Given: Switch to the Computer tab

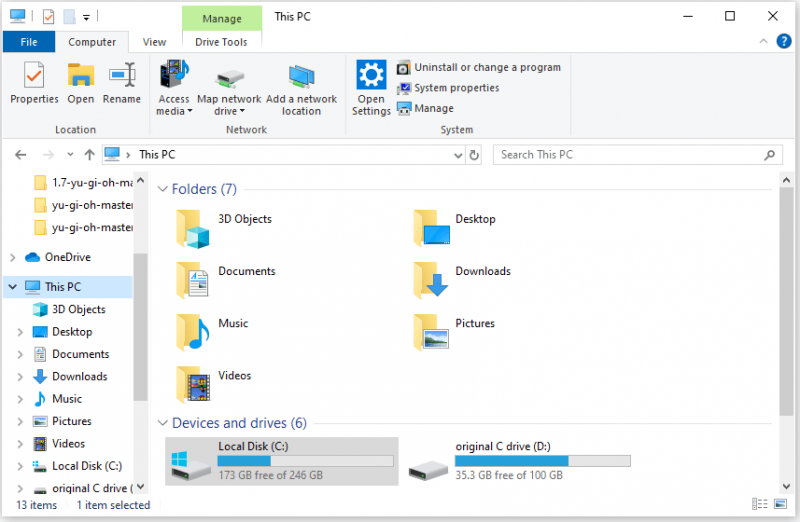Looking at the screenshot, I should point(92,42).
